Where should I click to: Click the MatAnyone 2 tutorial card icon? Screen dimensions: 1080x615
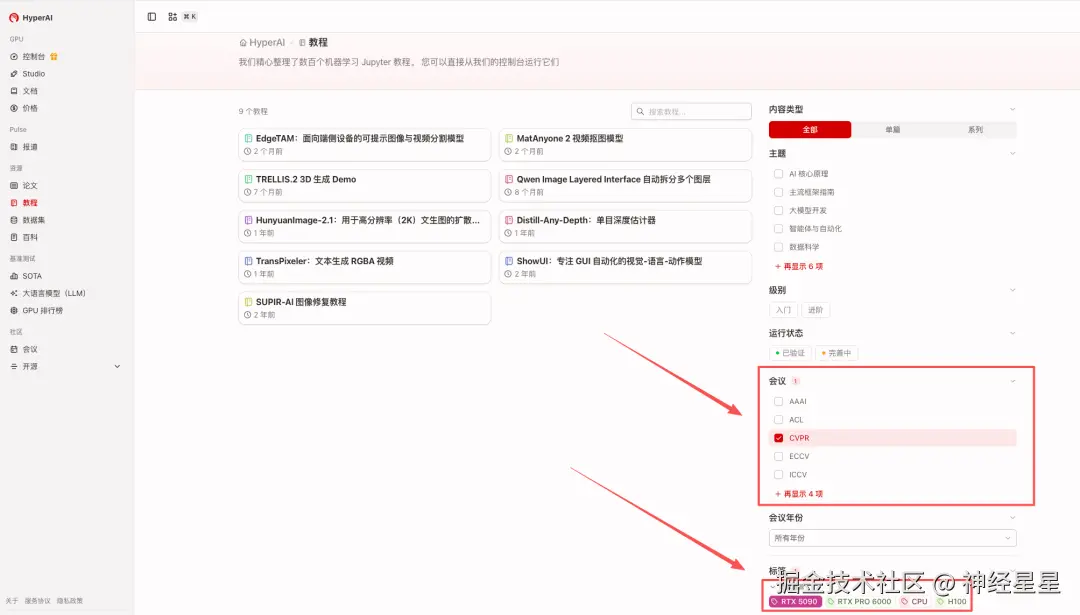point(508,138)
